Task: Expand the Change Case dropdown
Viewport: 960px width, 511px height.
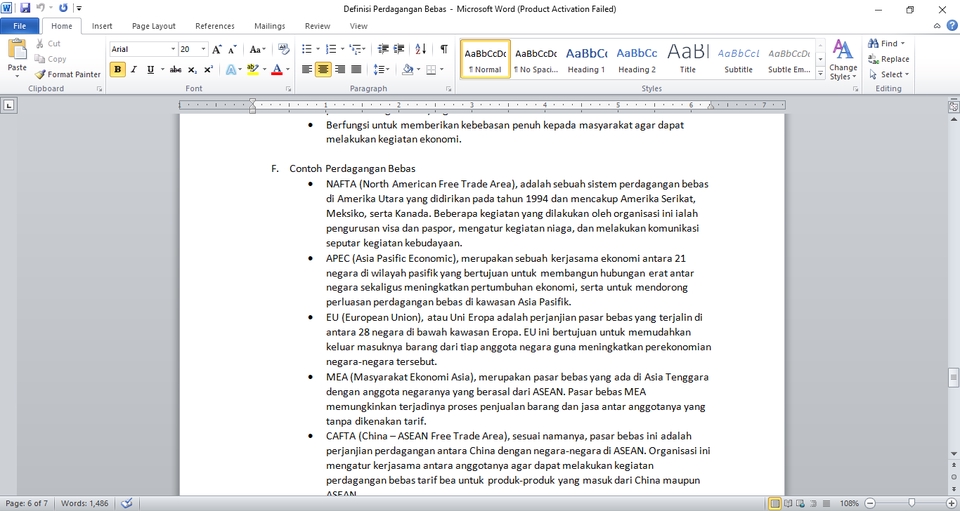Action: pos(257,49)
